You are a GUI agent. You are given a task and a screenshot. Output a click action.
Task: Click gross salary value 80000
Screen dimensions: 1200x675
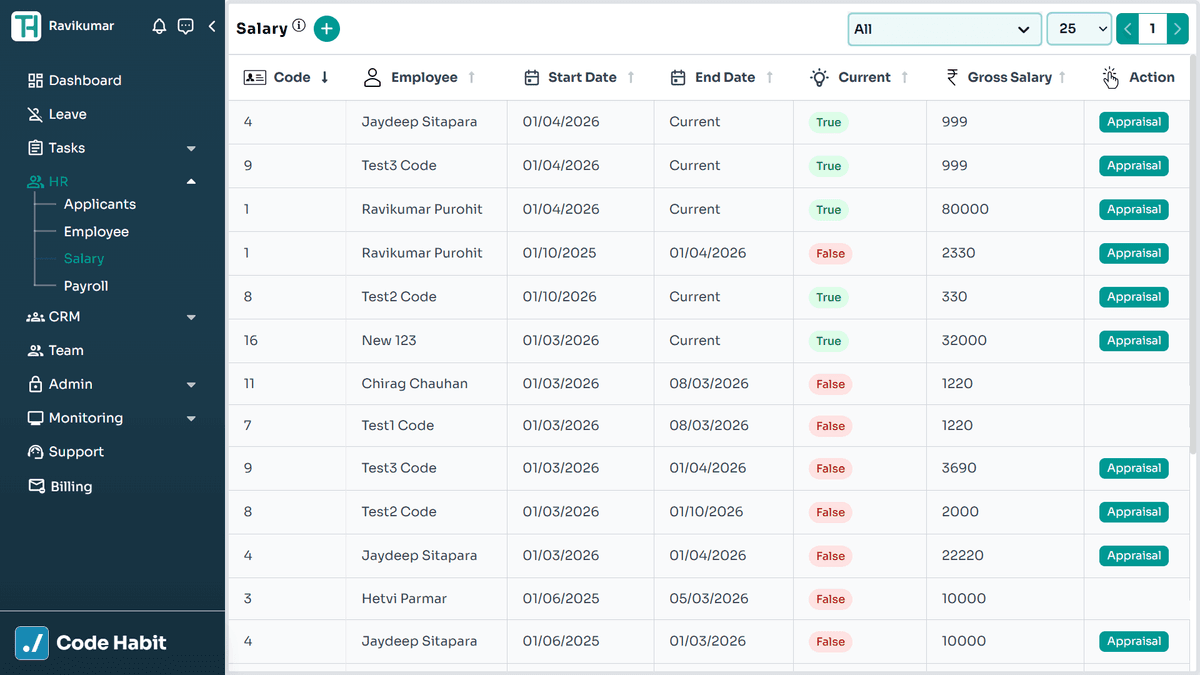point(965,210)
